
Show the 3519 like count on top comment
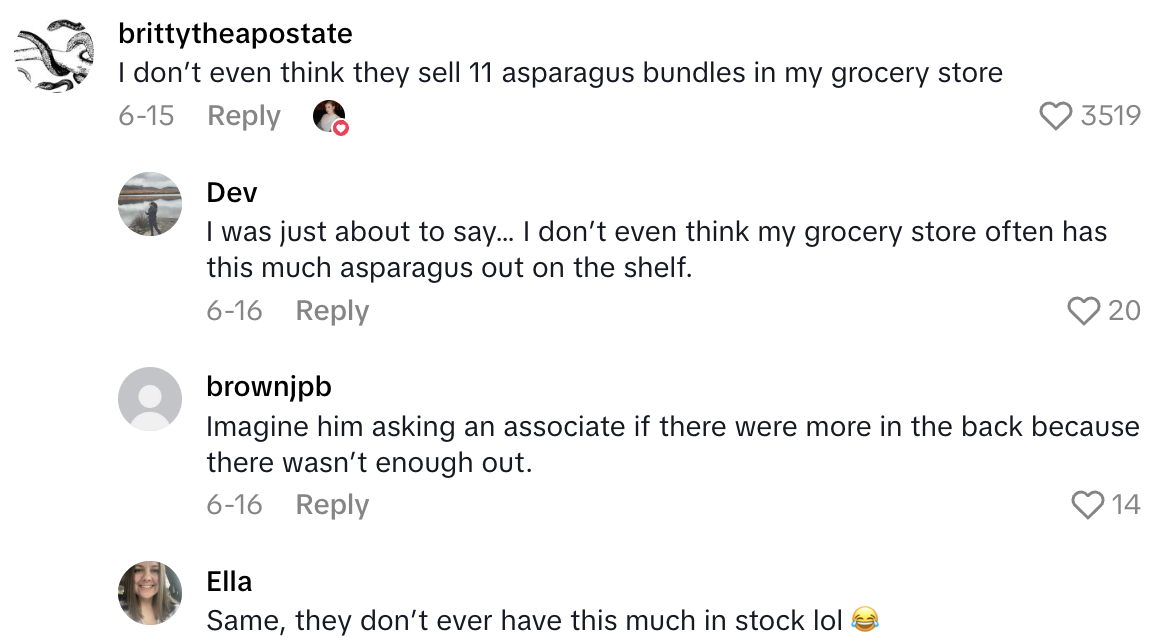click(1112, 116)
